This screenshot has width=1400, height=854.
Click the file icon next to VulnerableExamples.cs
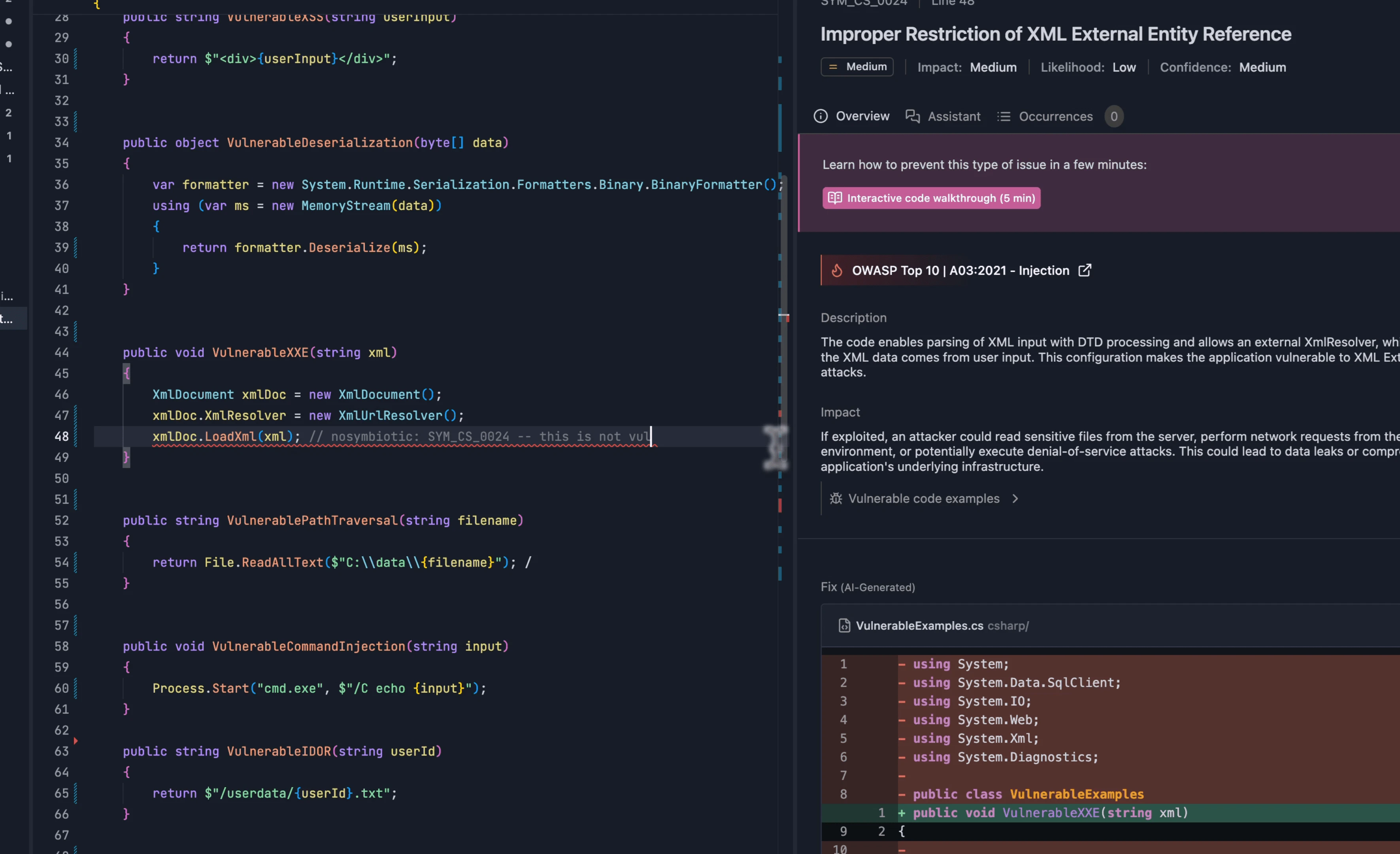844,625
